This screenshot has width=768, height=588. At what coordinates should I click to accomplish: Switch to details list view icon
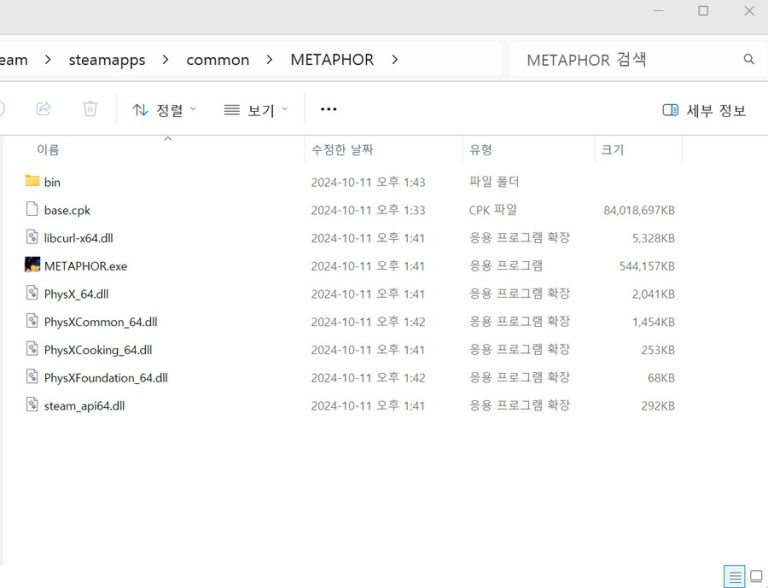[x=734, y=576]
